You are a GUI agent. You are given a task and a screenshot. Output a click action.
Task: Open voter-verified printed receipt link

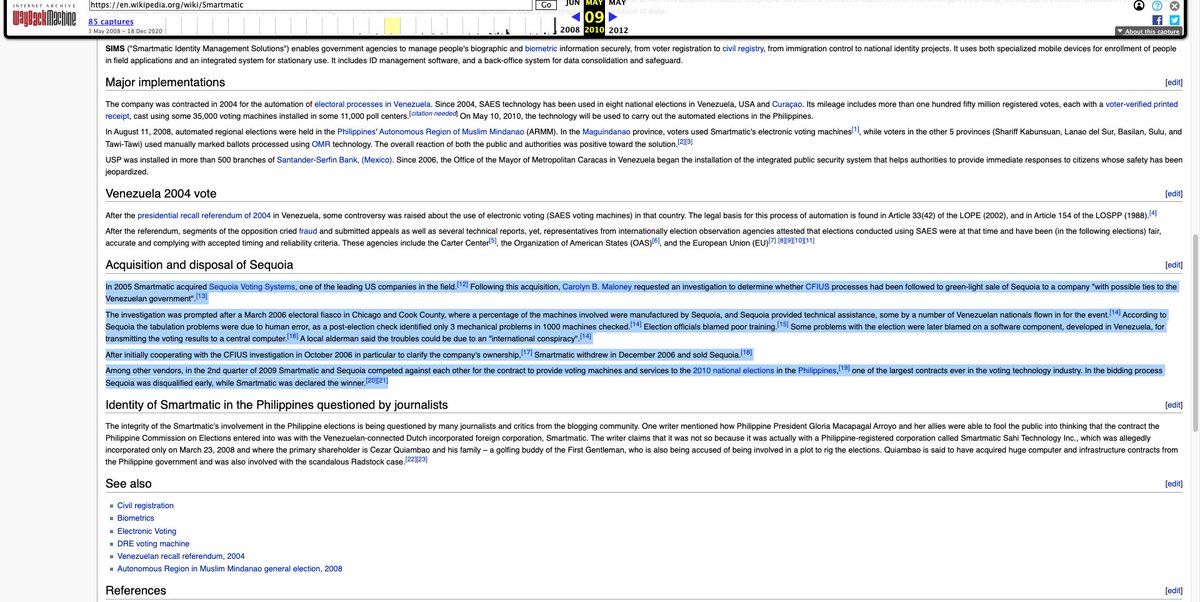(x=1144, y=104)
